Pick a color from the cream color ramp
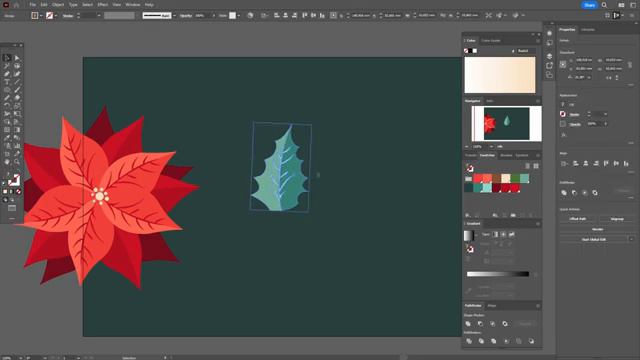This screenshot has height=360, width=640. tap(500, 75)
